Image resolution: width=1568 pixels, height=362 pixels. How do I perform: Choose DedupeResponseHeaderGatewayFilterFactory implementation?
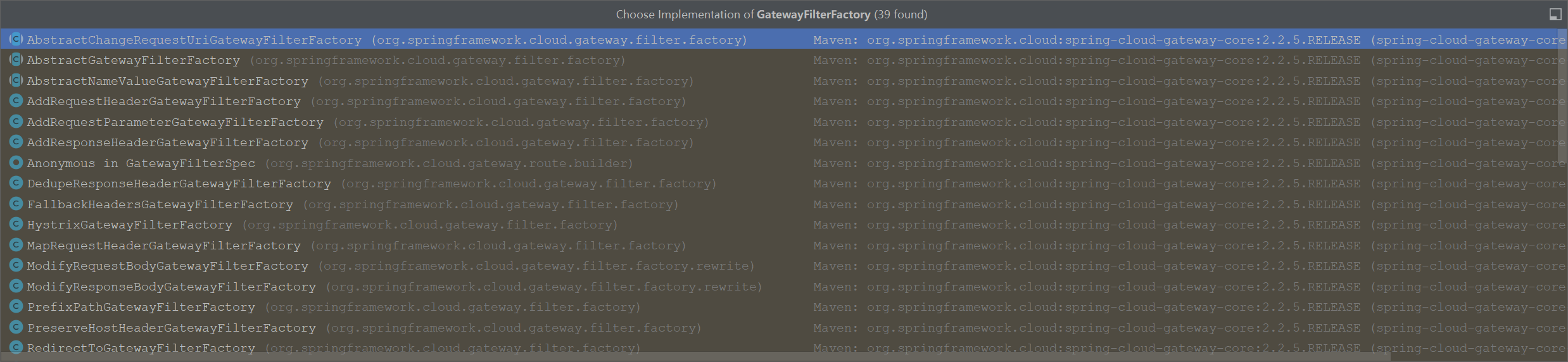pyautogui.click(x=781, y=184)
